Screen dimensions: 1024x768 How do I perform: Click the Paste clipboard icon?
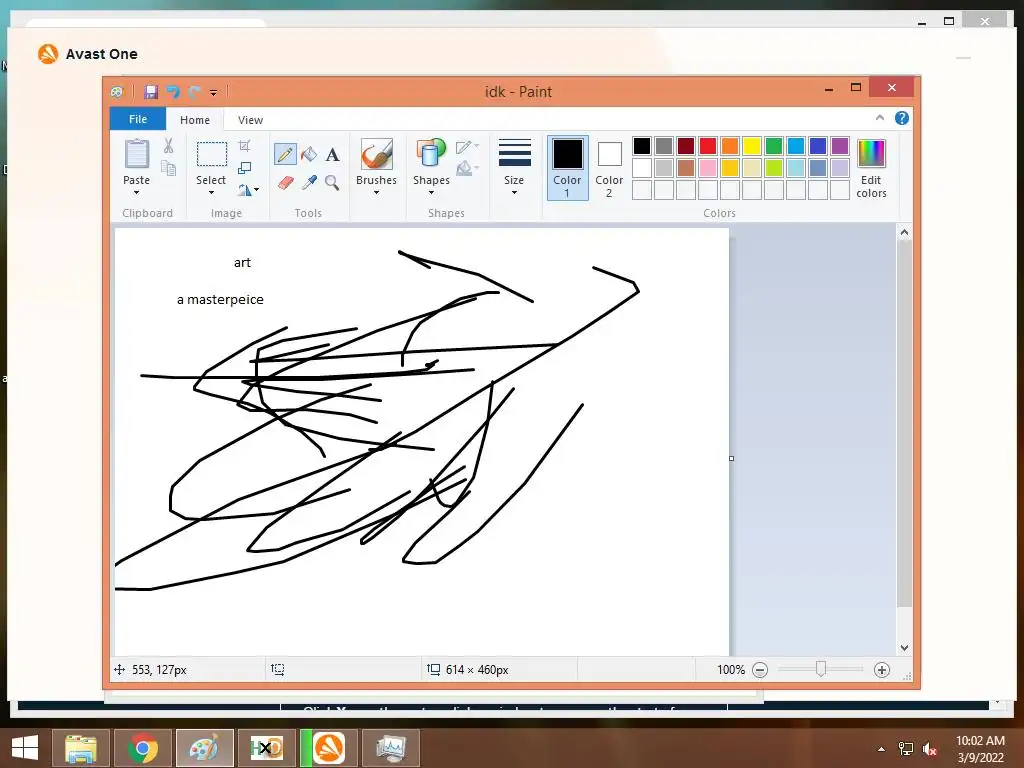pos(137,153)
